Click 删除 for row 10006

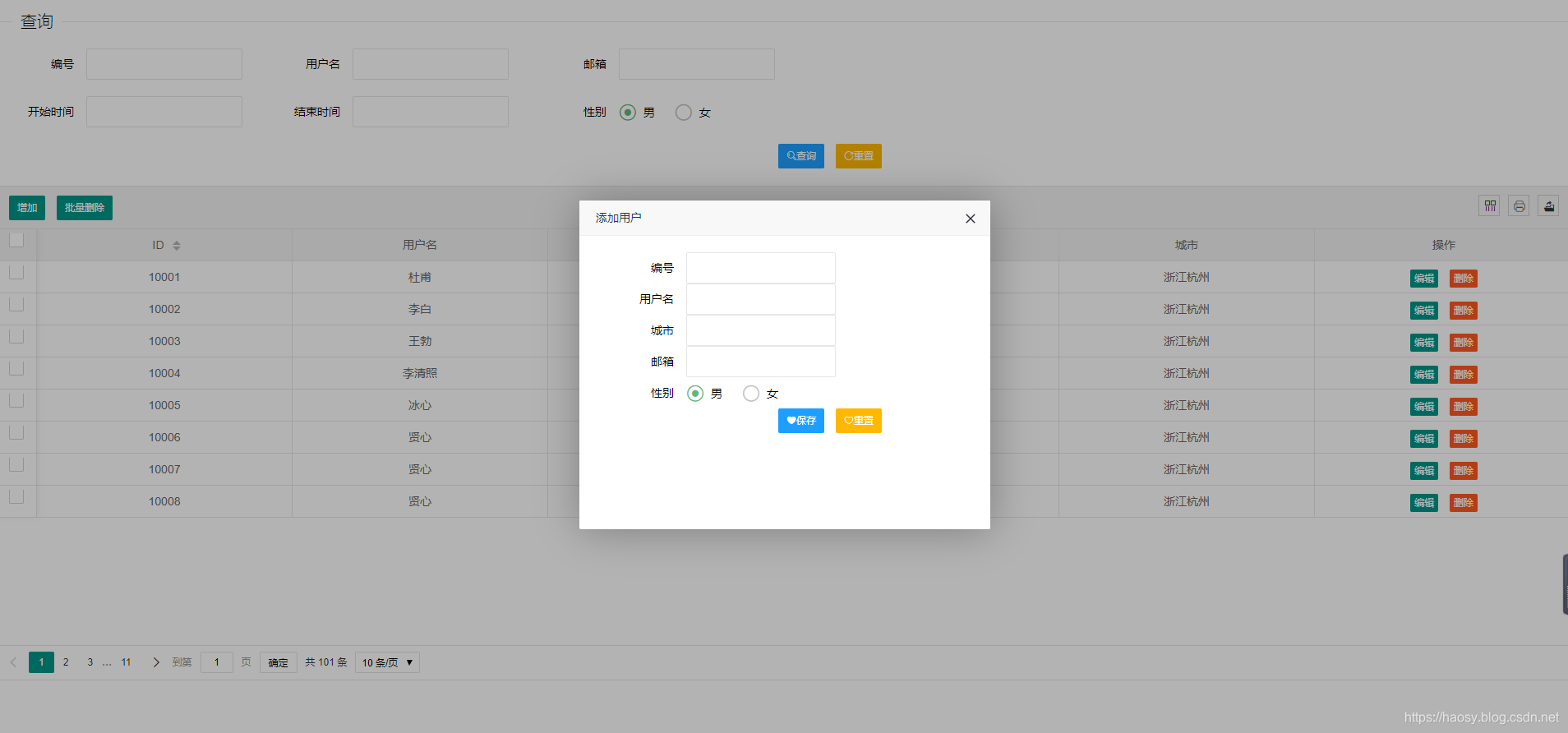coord(1464,439)
